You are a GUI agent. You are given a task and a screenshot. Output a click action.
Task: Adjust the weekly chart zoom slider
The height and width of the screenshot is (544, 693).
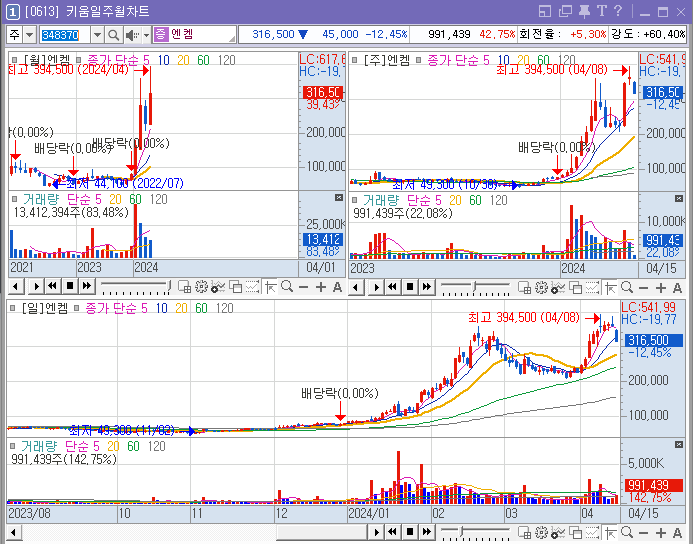(x=476, y=288)
